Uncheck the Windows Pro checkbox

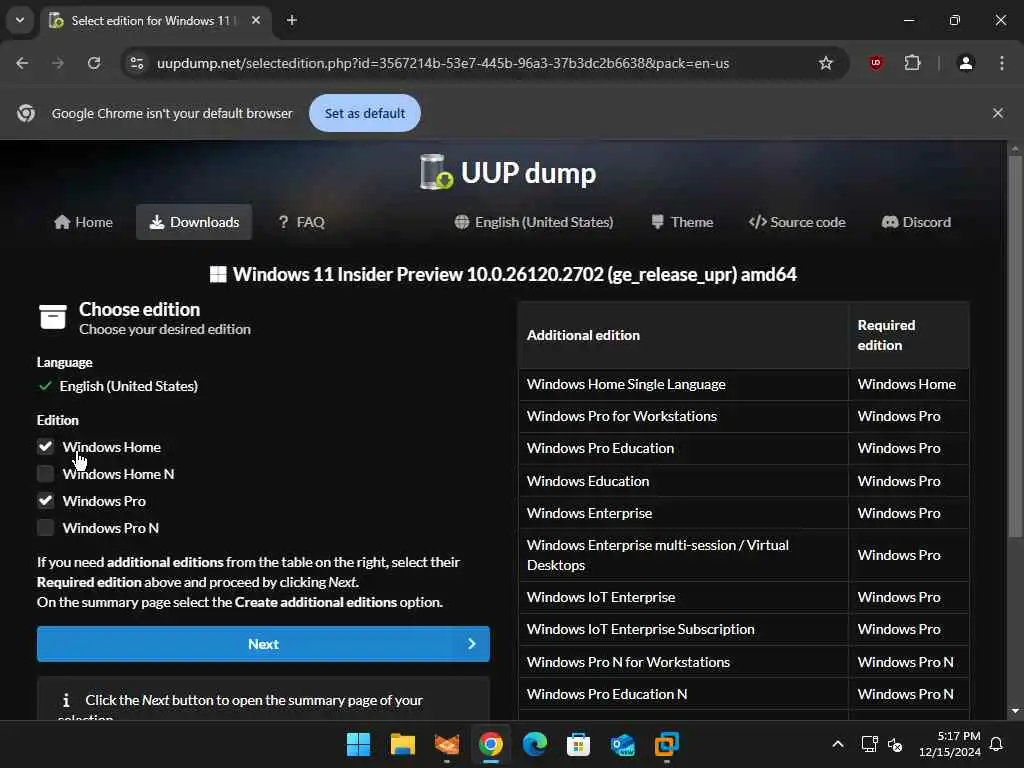45,501
